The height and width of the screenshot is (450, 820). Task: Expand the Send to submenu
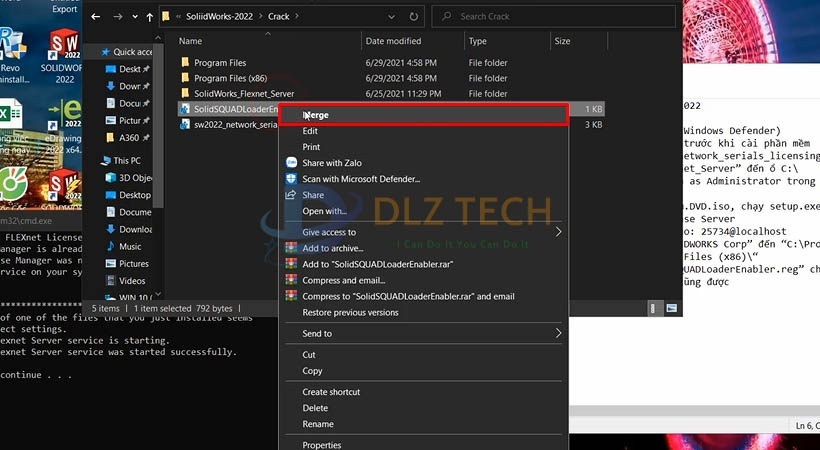558,334
